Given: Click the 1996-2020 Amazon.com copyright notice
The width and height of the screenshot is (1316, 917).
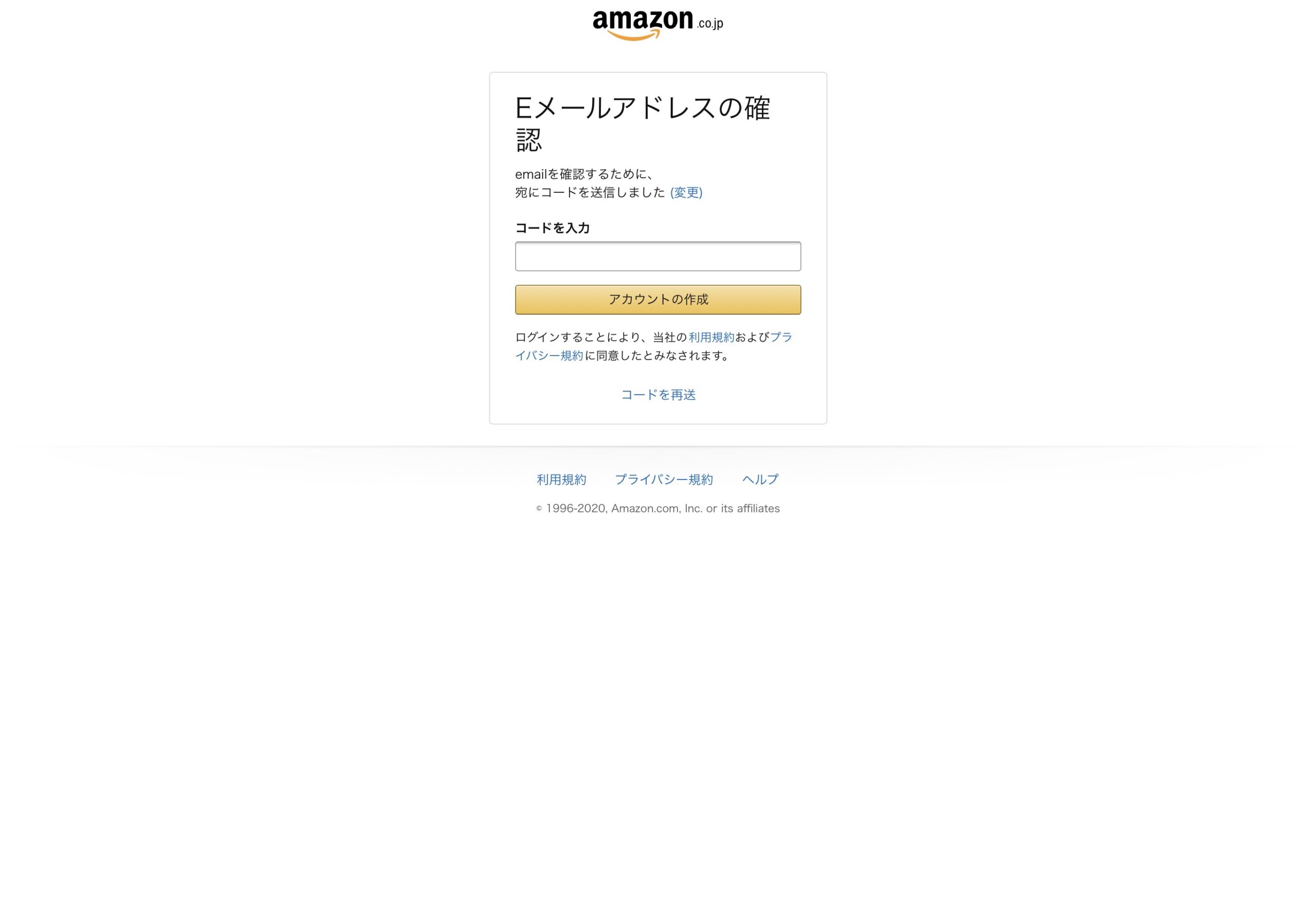Looking at the screenshot, I should 657,508.
